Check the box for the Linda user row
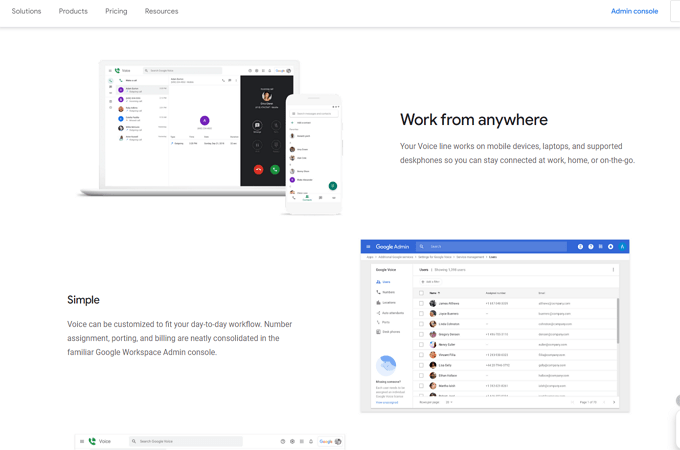Viewport: 680px width, 450px height. pos(421,324)
